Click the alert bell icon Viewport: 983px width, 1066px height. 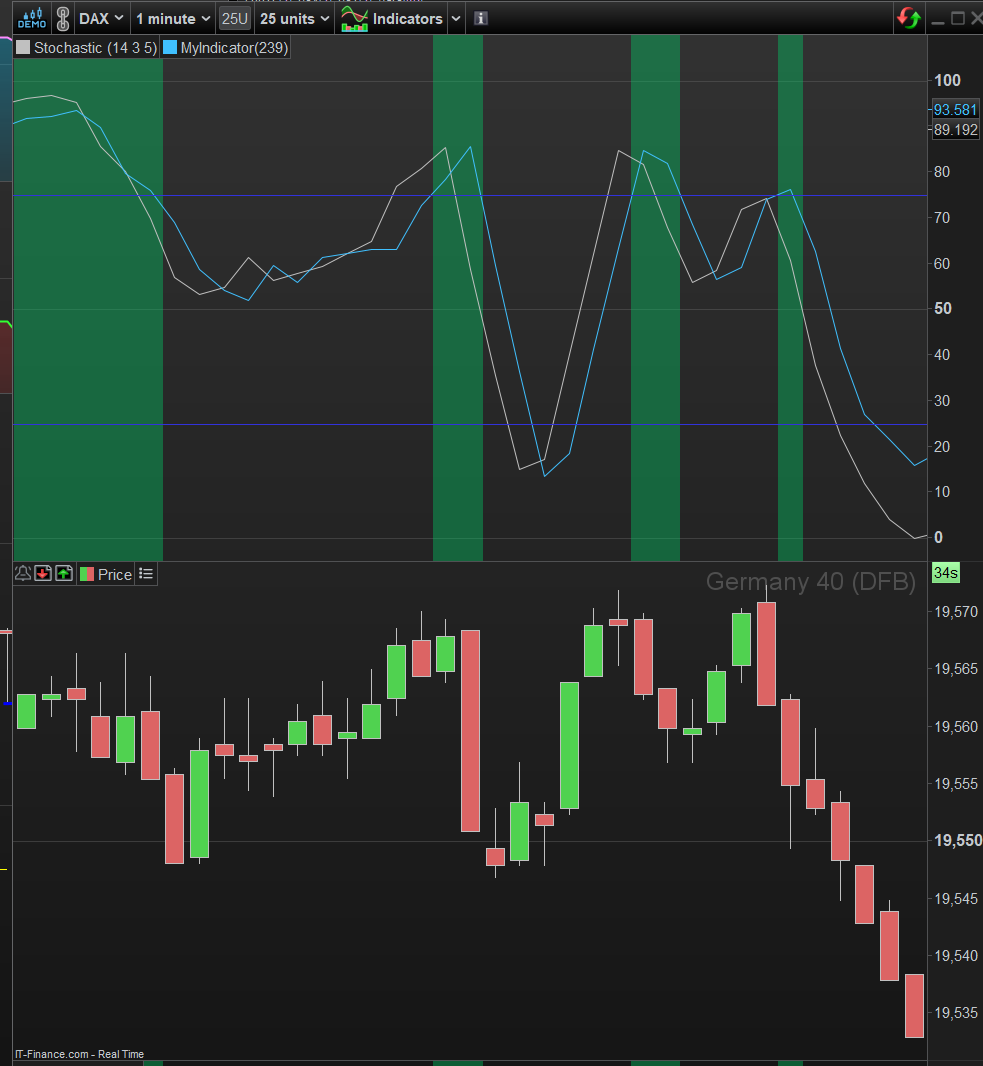click(22, 574)
